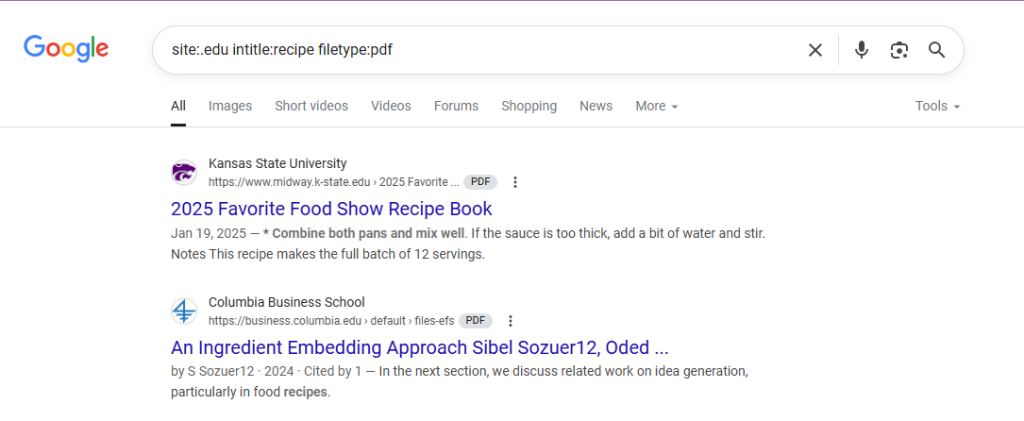Open 2025 Favorite Food Show Recipe Book link

[331, 209]
